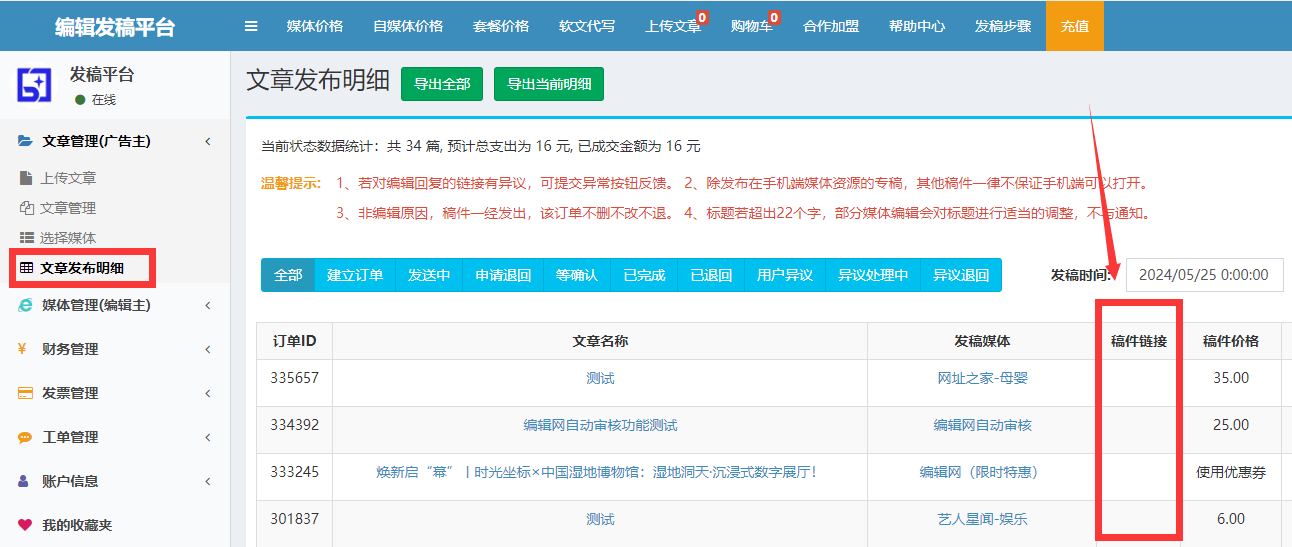
Task: Expand the 发票管理 sidebar section
Action: click(70, 393)
